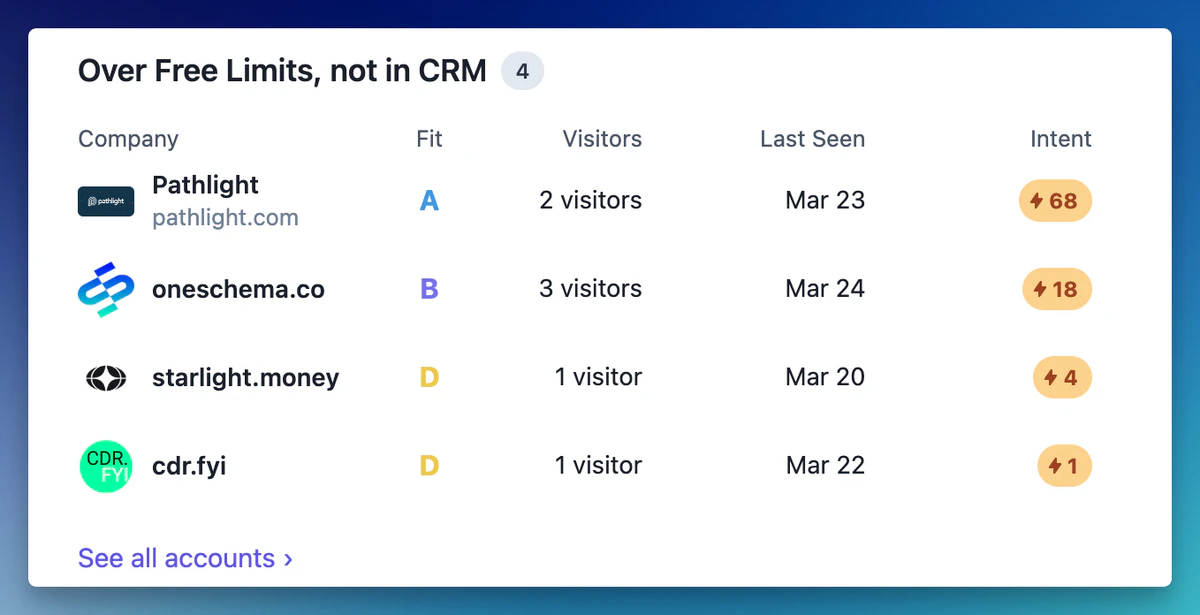Viewport: 1200px width, 615px height.
Task: Open the See all accounts link
Action: 185,558
